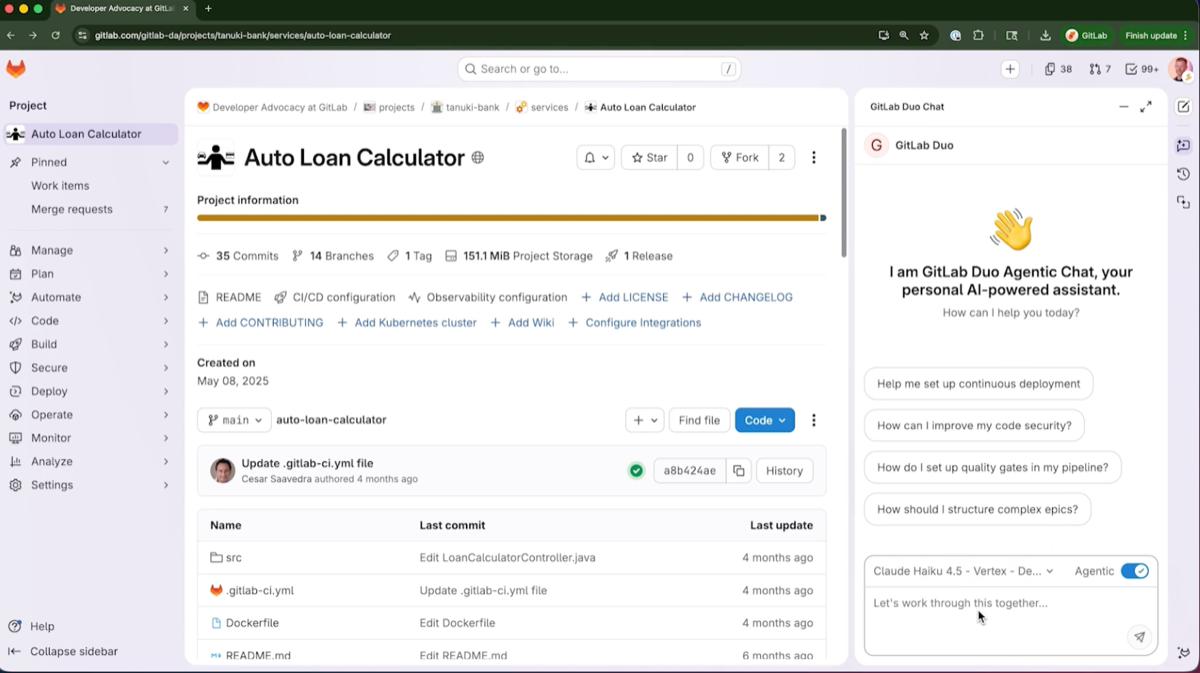Viewport: 1200px width, 673px height.
Task: Open the Monitor sidebar section
Action: click(89, 438)
